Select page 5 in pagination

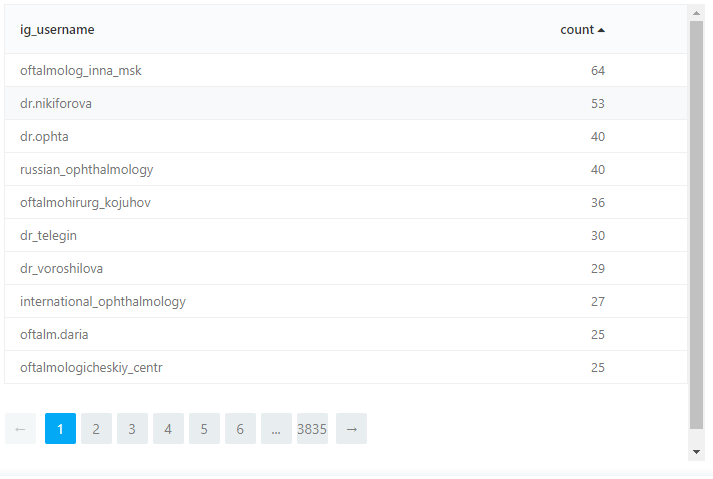[x=204, y=429]
